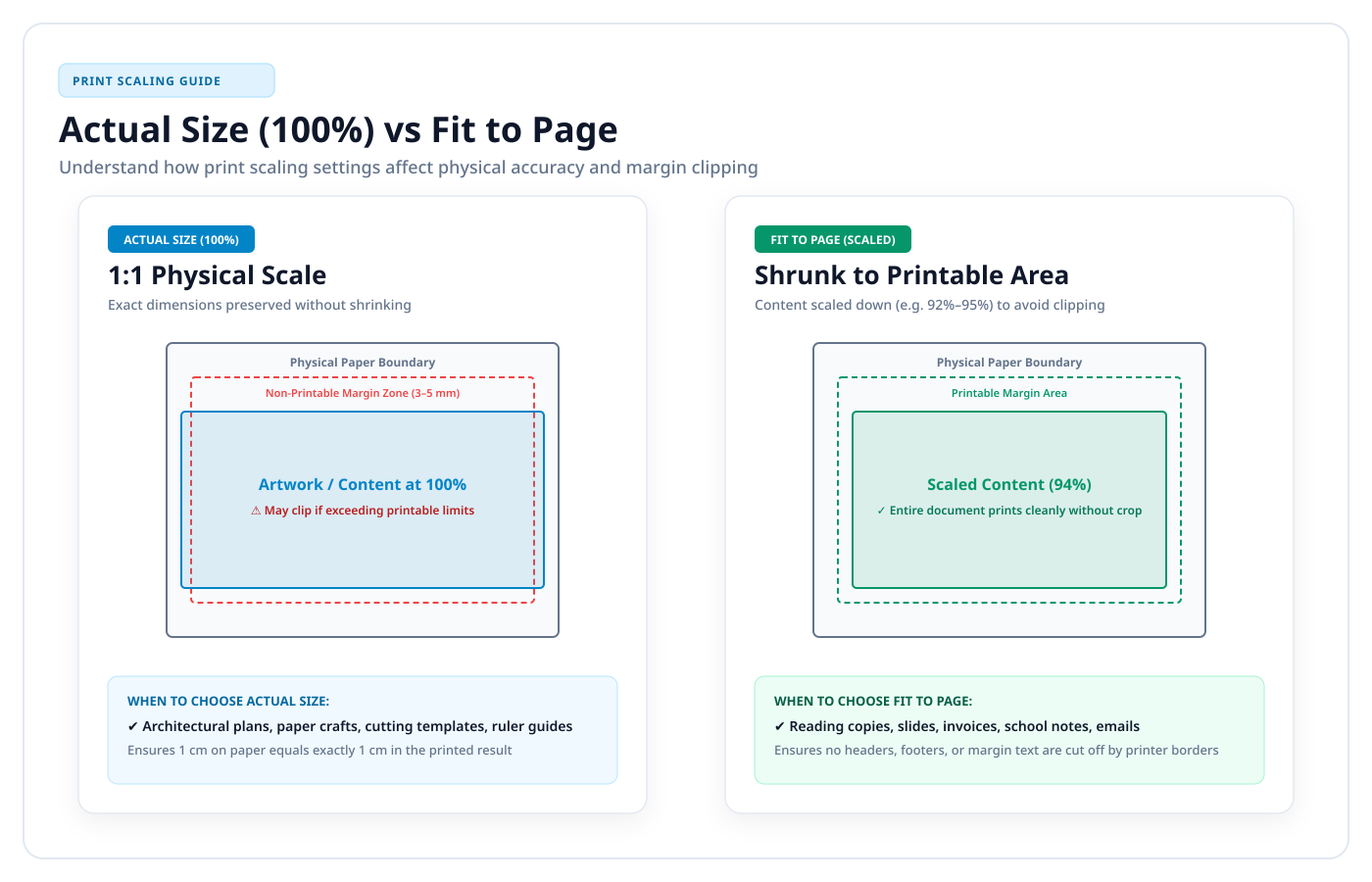Image resolution: width=1372 pixels, height=882 pixels.
Task: Click the "Shrunk to Printable Area" heading
Action: click(x=911, y=275)
